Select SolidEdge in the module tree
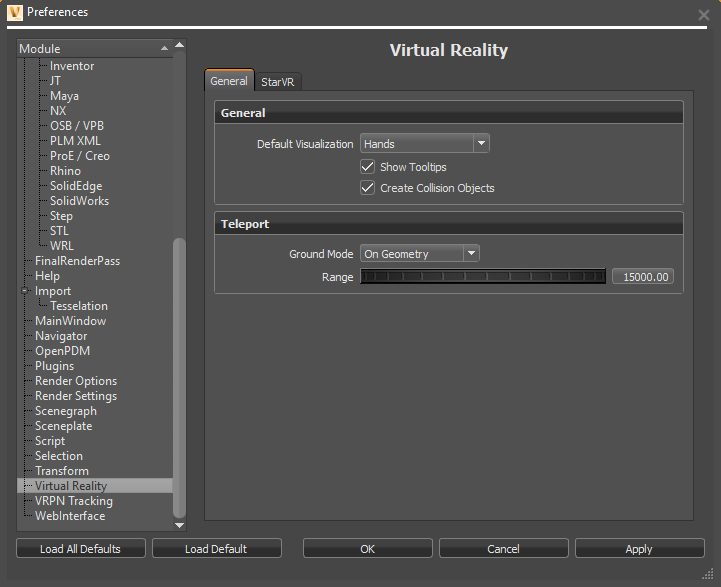Viewport: 721px width, 587px height. tap(76, 186)
